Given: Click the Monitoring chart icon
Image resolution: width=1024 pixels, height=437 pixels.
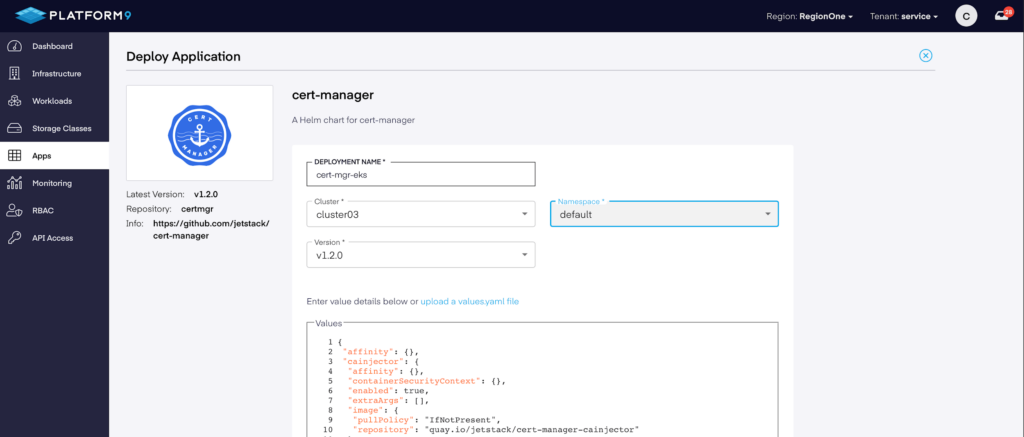Looking at the screenshot, I should tap(14, 183).
